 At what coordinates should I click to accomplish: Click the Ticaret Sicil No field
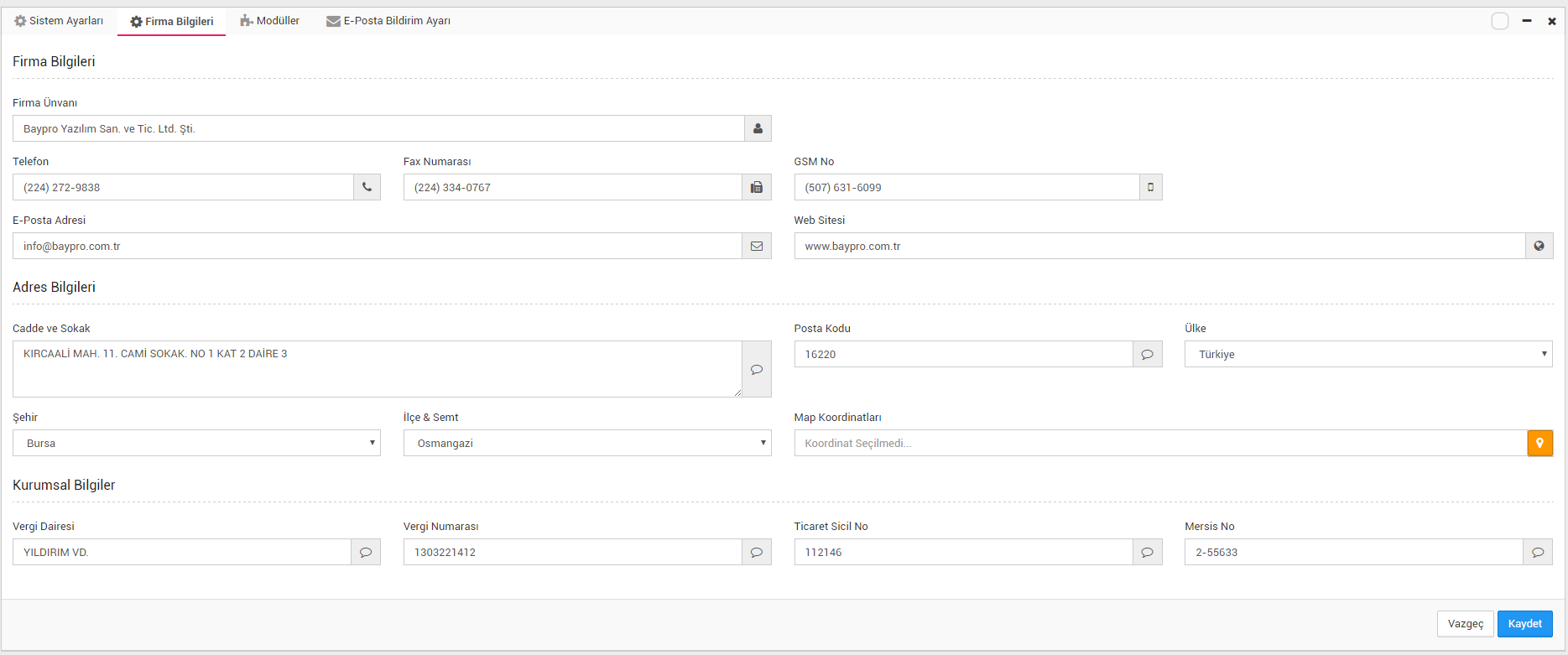(963, 552)
